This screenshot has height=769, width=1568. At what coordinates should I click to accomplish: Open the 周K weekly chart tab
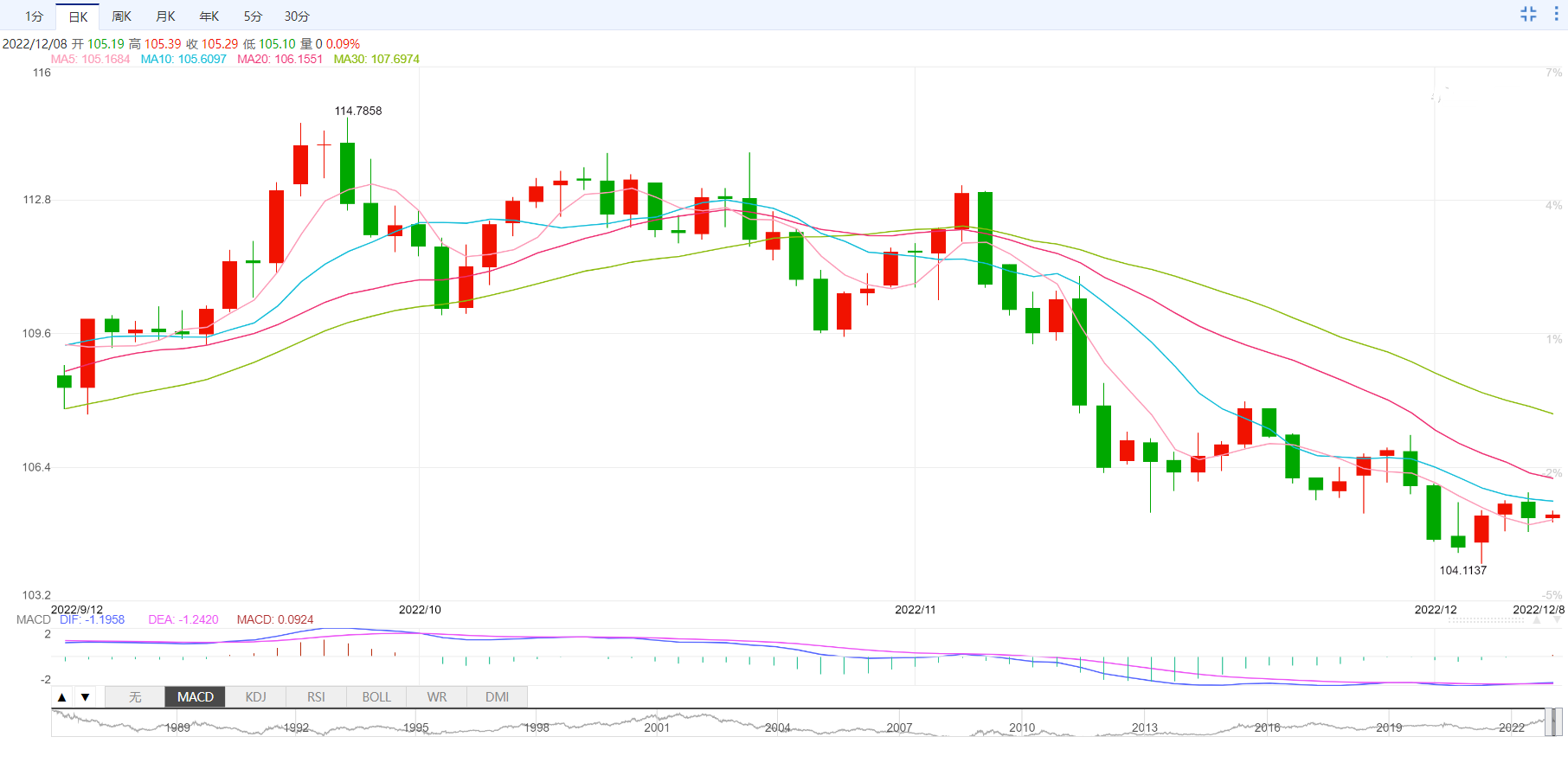[121, 16]
